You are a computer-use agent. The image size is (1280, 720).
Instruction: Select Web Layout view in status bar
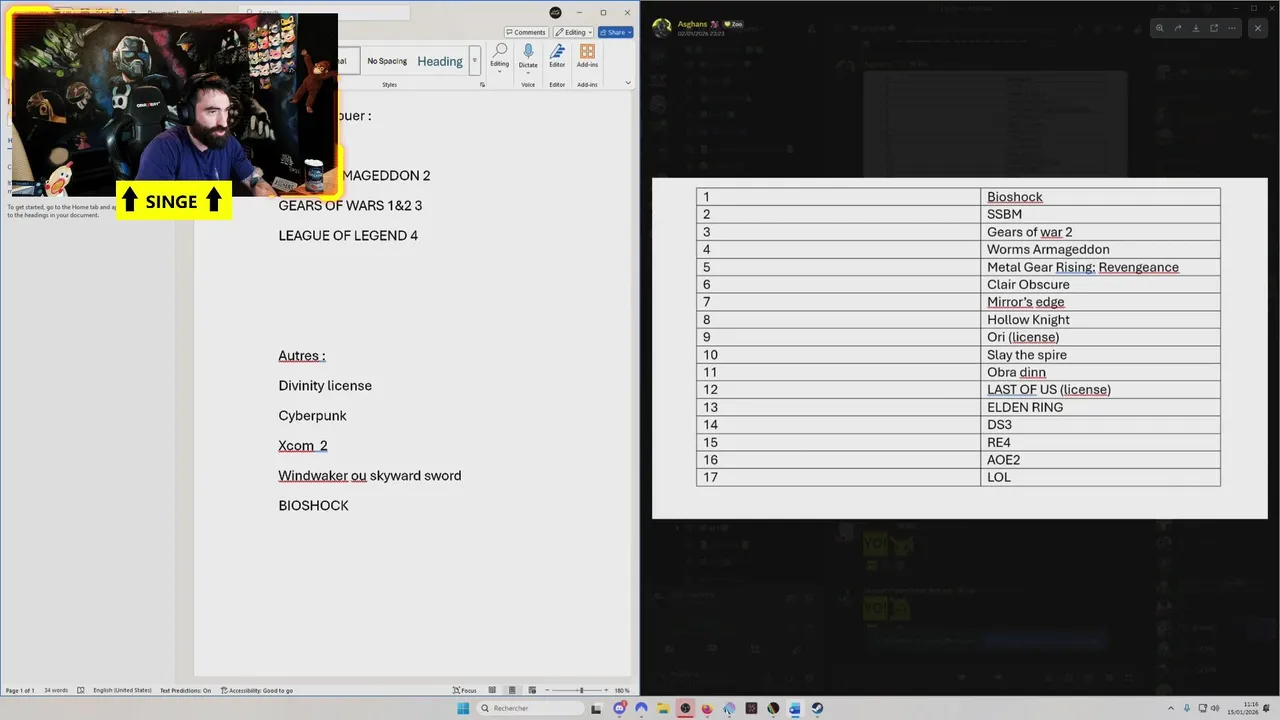point(530,690)
